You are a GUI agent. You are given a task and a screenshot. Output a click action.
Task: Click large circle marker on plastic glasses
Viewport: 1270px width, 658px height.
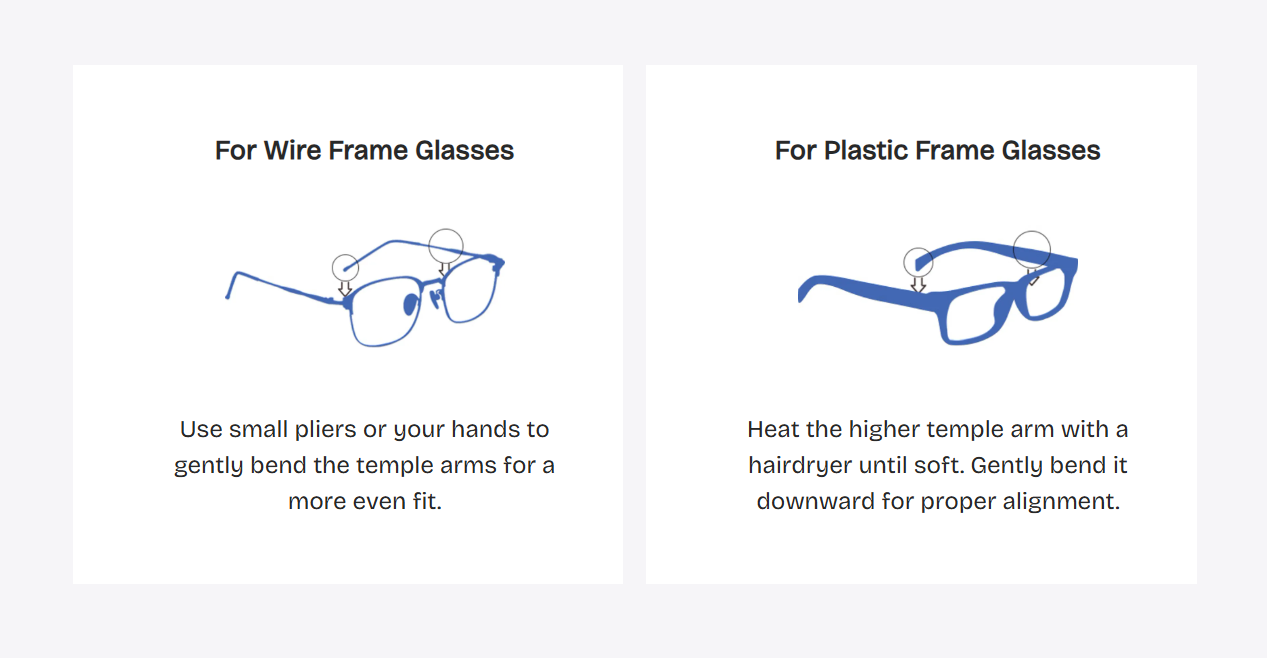pyautogui.click(x=1031, y=248)
